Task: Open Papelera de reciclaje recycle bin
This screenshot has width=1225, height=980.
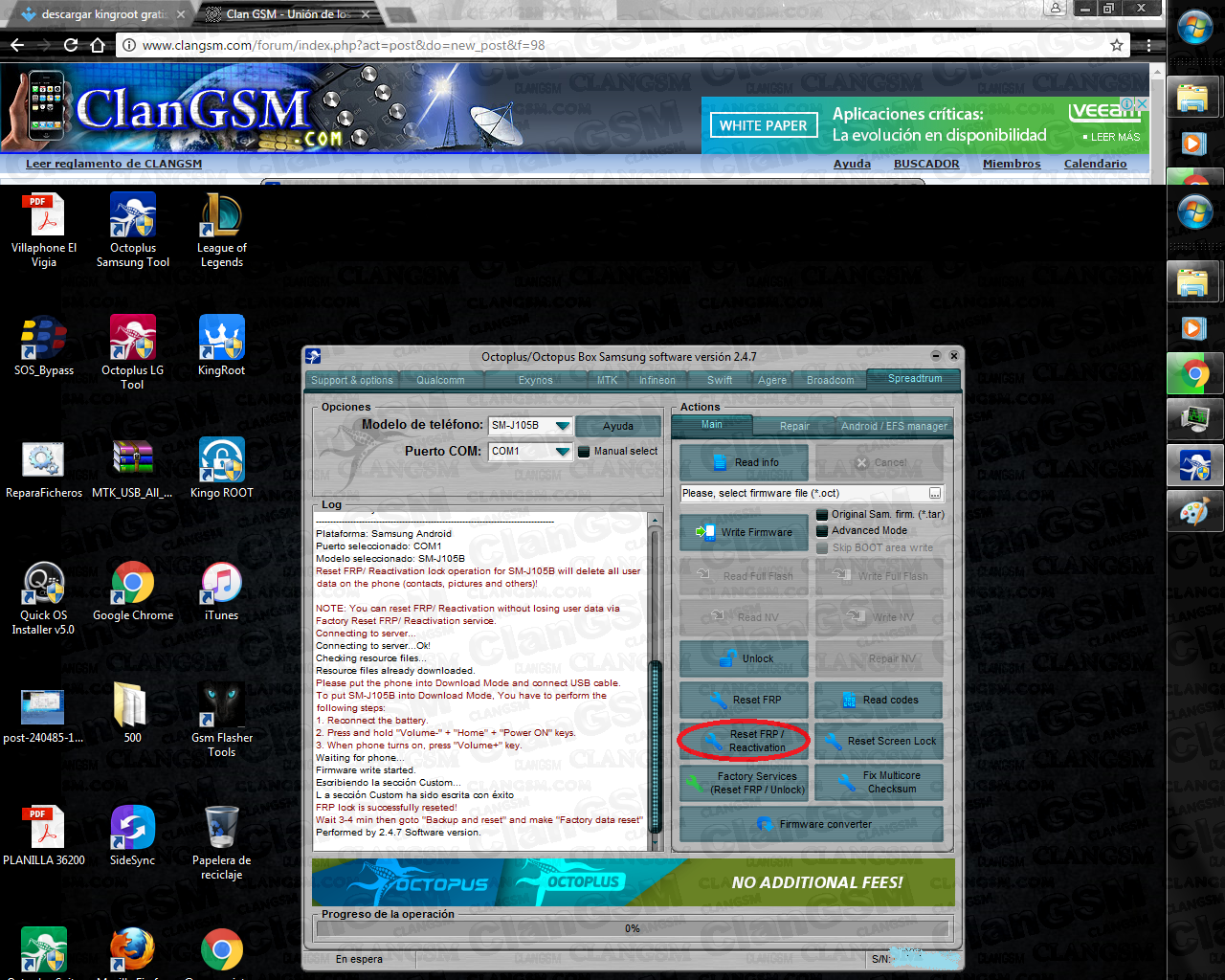Action: pos(221,842)
